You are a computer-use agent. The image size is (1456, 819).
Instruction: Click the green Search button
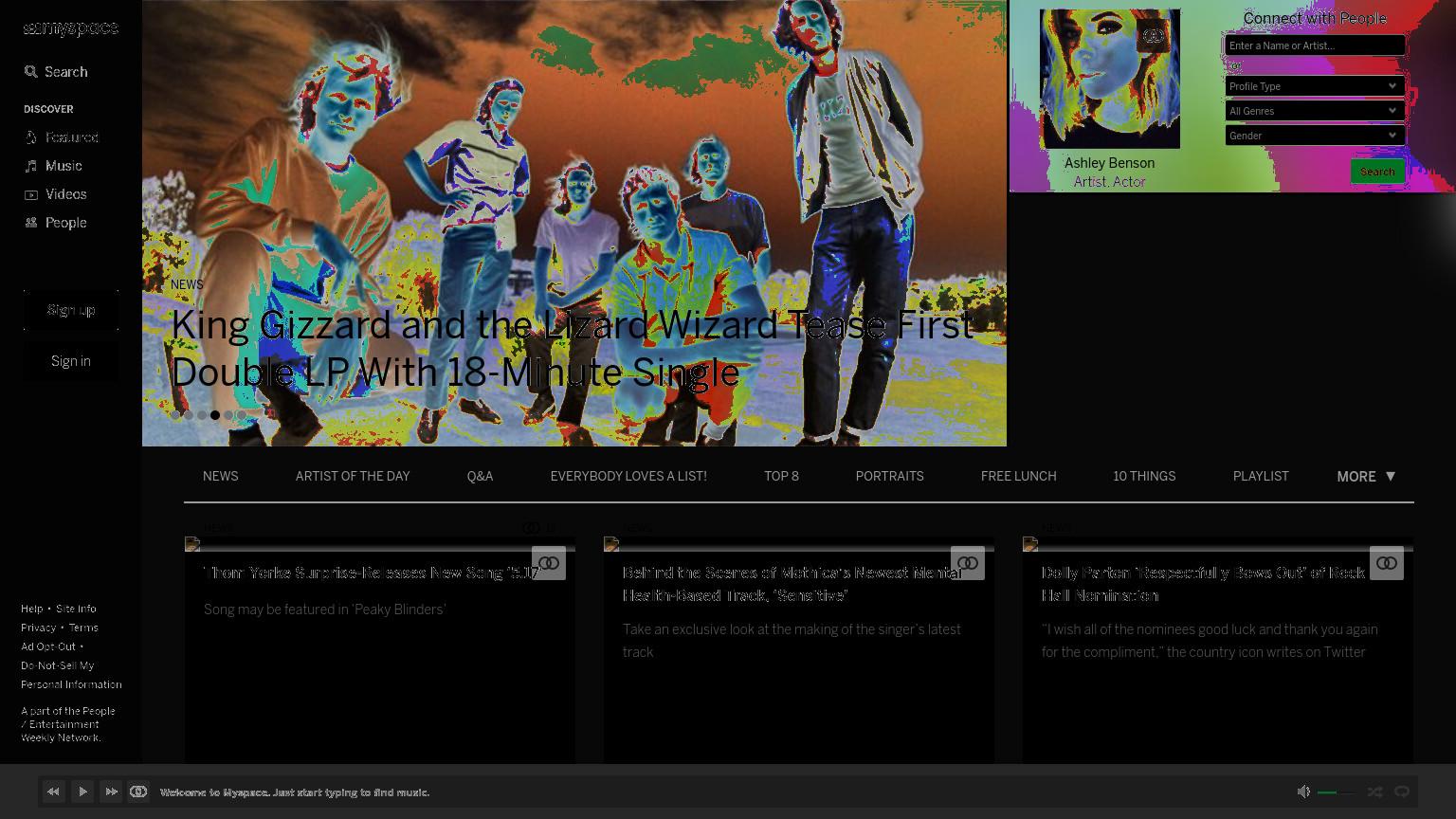1377,172
